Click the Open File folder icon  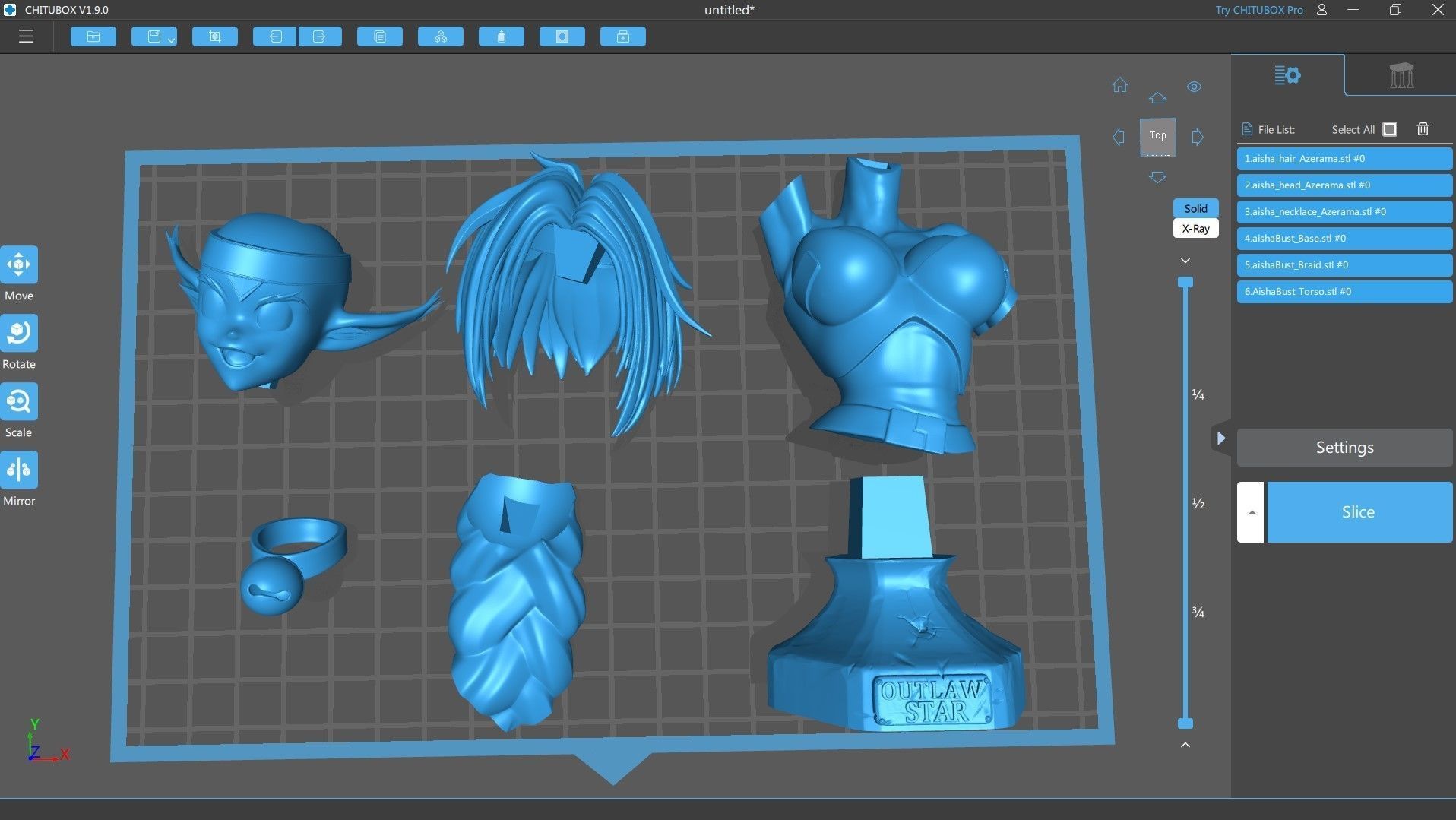coord(93,36)
